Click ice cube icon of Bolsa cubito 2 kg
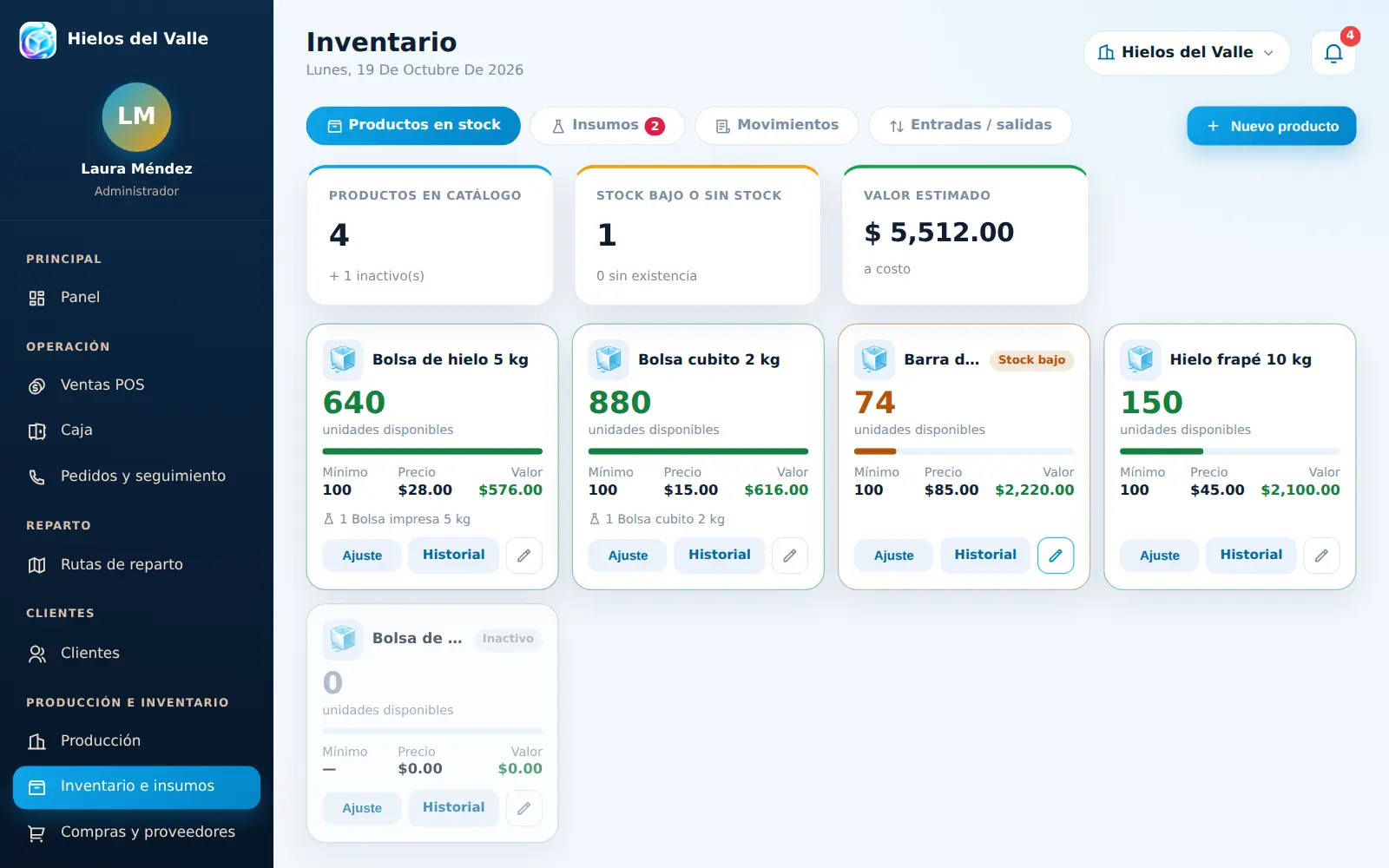Image resolution: width=1389 pixels, height=868 pixels. pyautogui.click(x=609, y=359)
